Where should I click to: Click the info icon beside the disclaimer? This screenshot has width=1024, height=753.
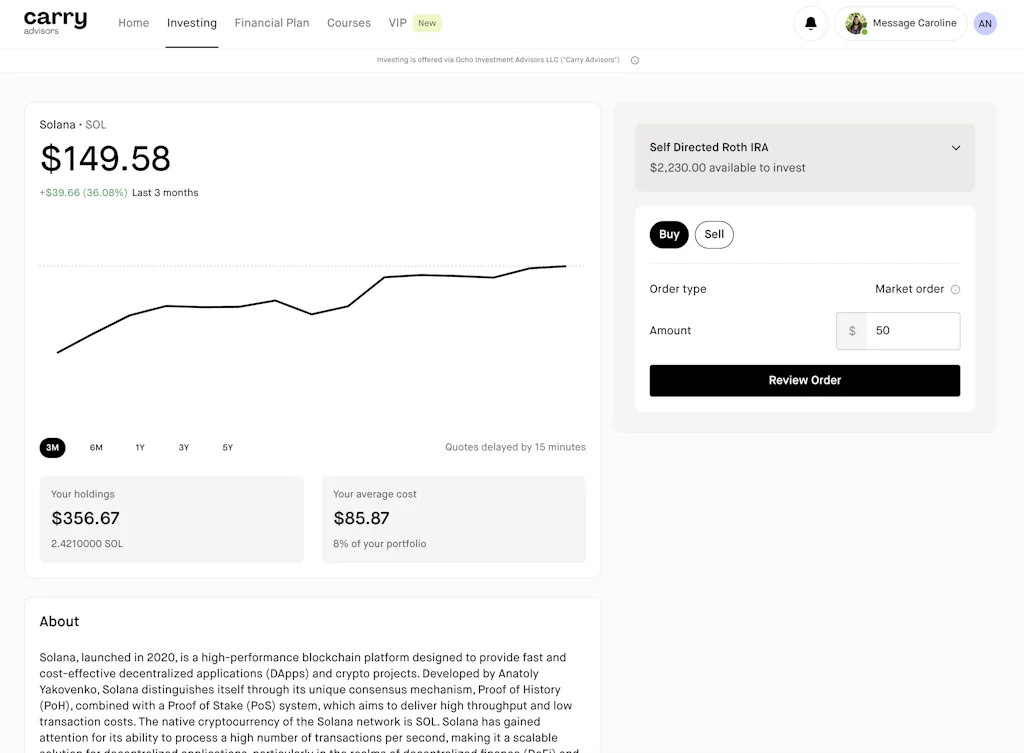[x=635, y=60]
